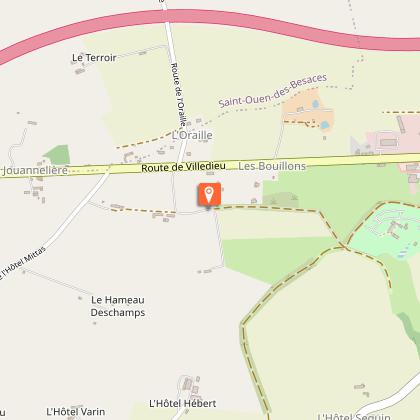Click the Route de l'Oraille street label
Image resolution: width=420 pixels, height=420 pixels.
click(178, 95)
